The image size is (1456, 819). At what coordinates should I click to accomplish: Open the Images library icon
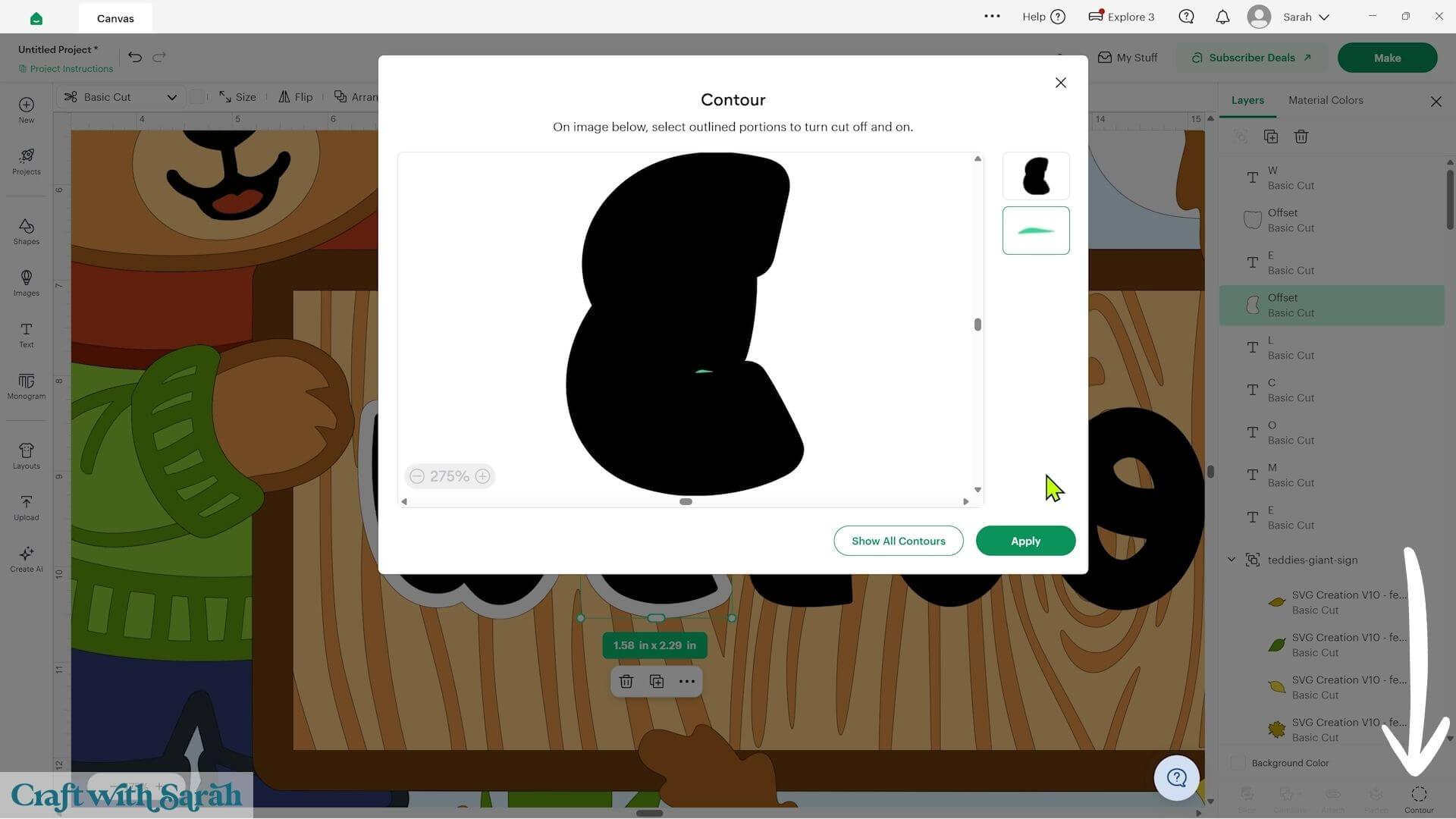[x=26, y=283]
